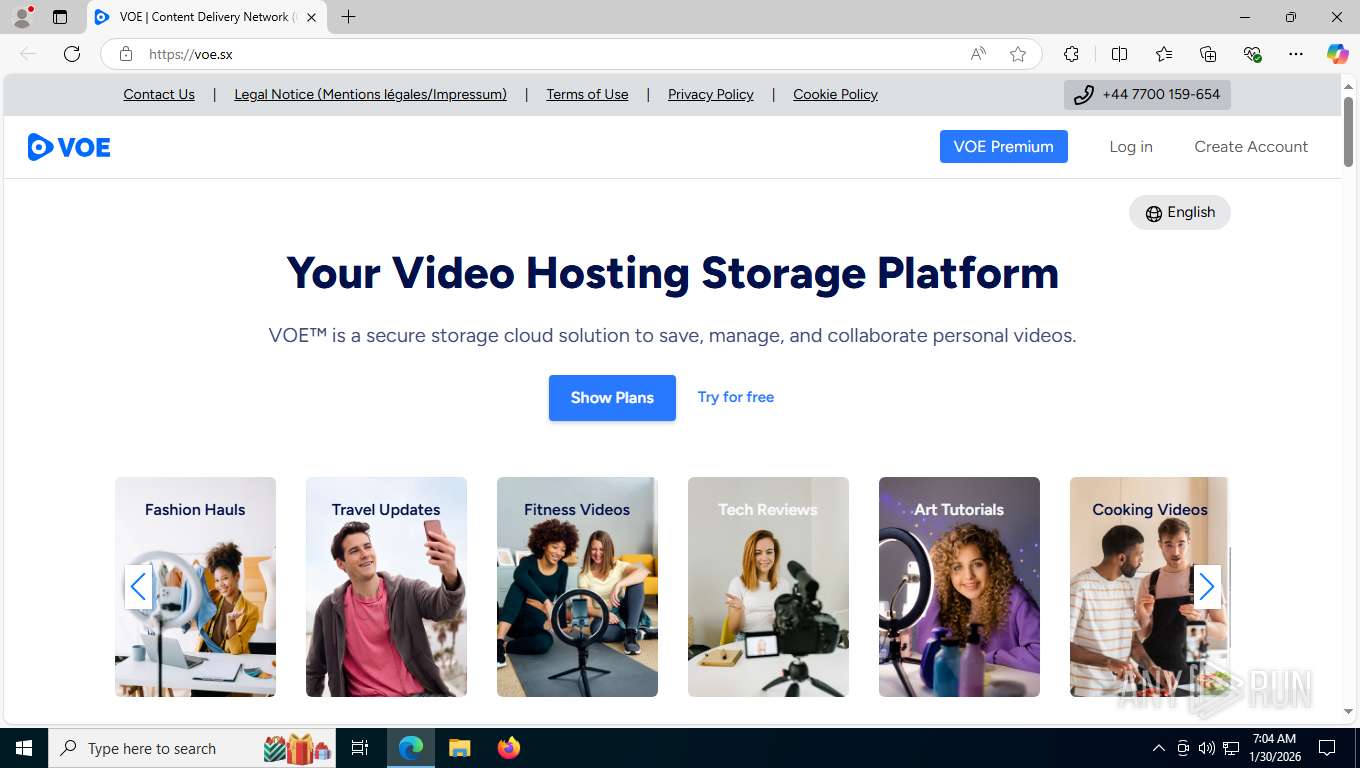Open the Travel Updates card
The width and height of the screenshot is (1360, 768).
(386, 587)
